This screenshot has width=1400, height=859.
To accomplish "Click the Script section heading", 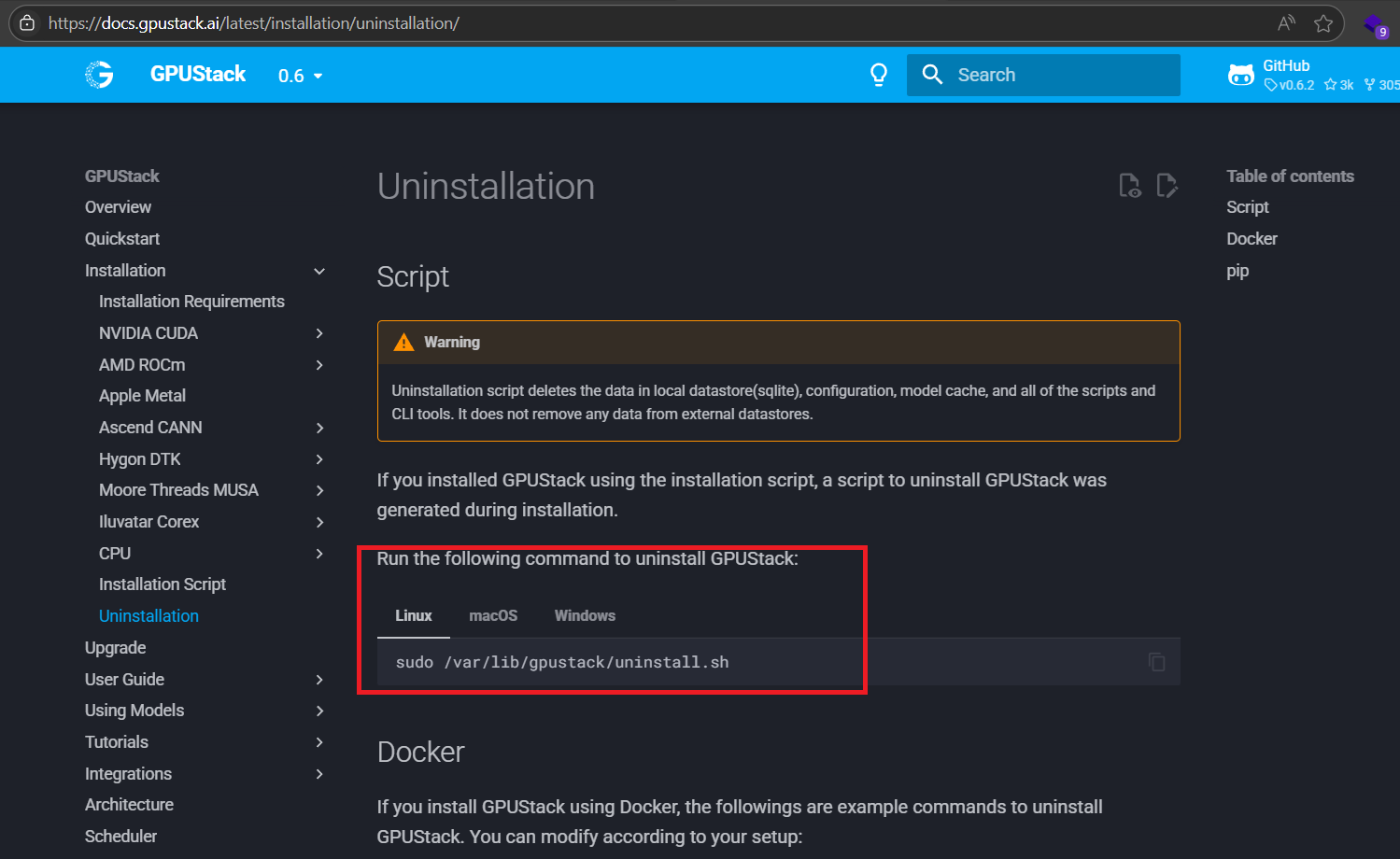I will click(x=413, y=277).
